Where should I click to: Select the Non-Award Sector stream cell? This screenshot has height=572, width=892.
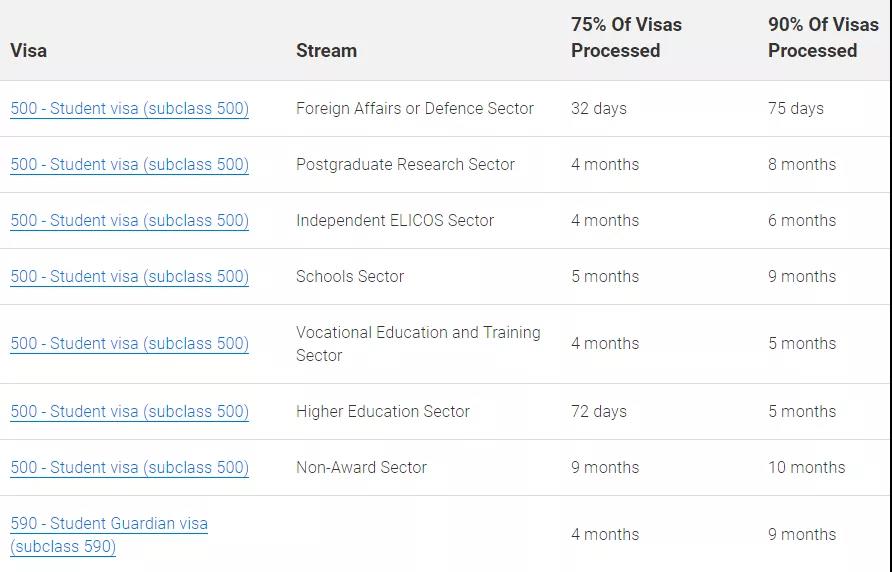click(x=361, y=467)
